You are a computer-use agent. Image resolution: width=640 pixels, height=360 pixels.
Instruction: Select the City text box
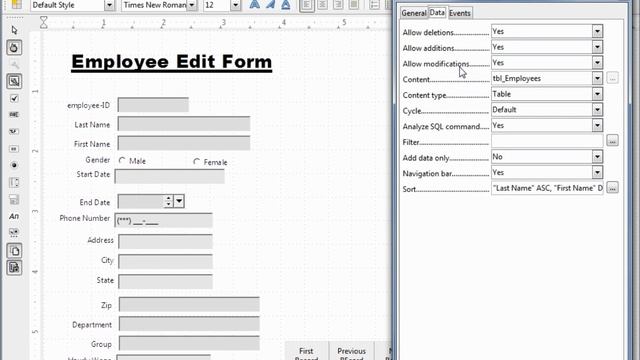(165, 261)
